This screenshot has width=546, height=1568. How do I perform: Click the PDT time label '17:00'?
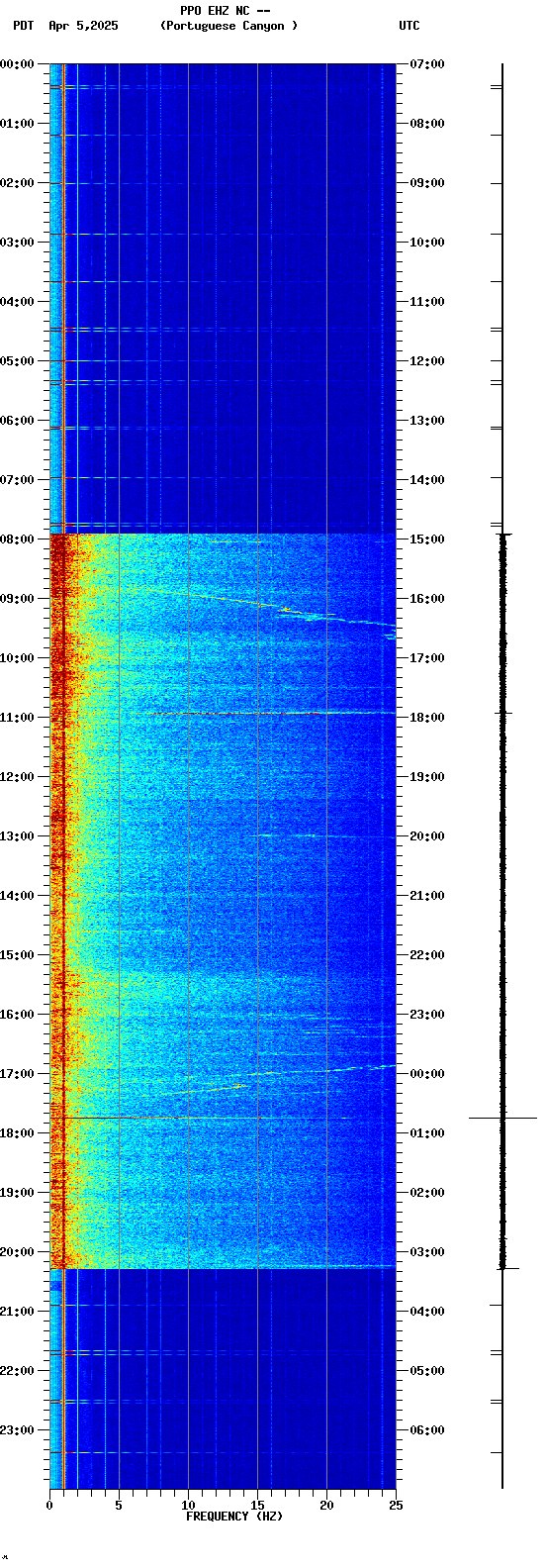click(17, 1074)
